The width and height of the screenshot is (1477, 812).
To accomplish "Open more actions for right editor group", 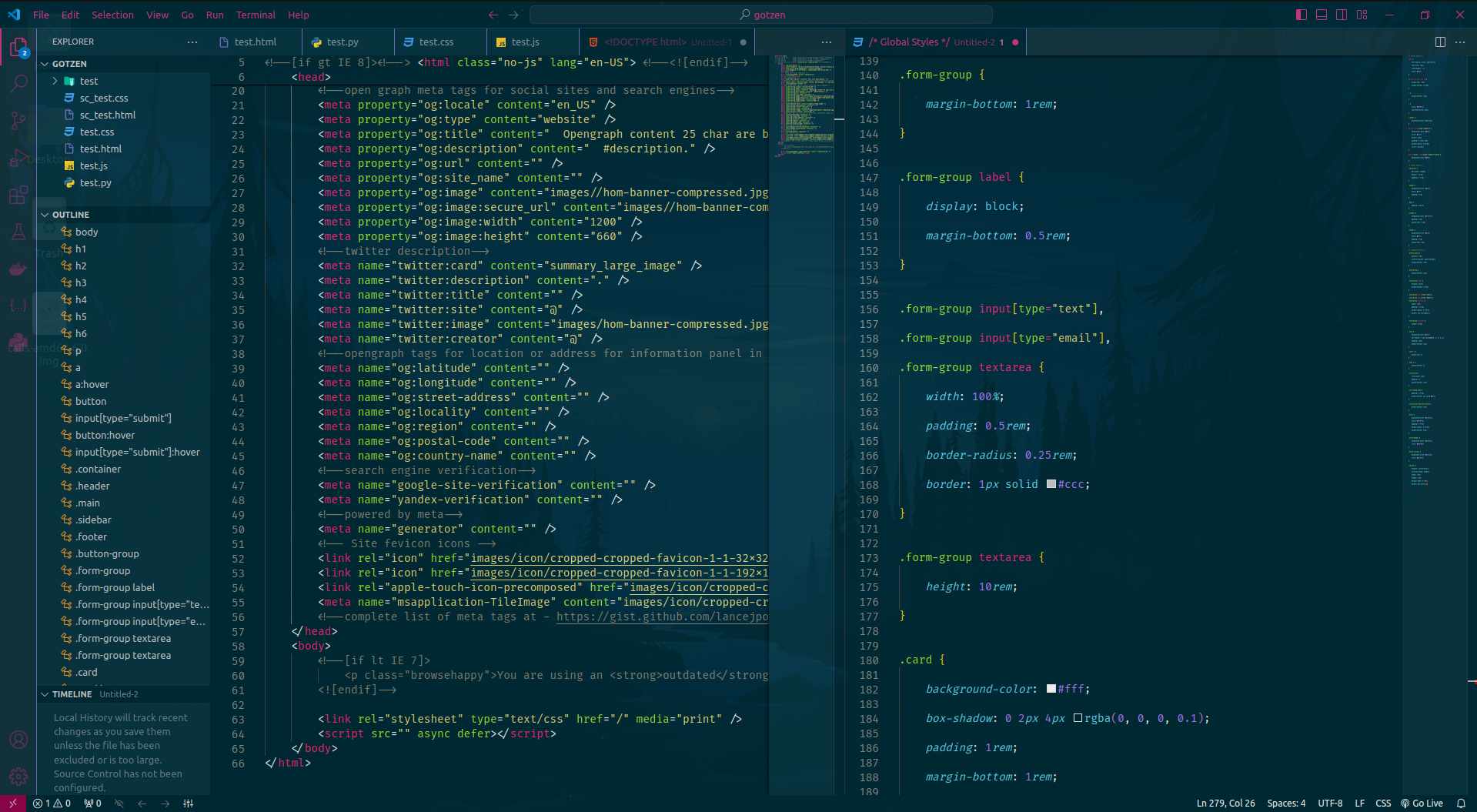I will [1460, 42].
